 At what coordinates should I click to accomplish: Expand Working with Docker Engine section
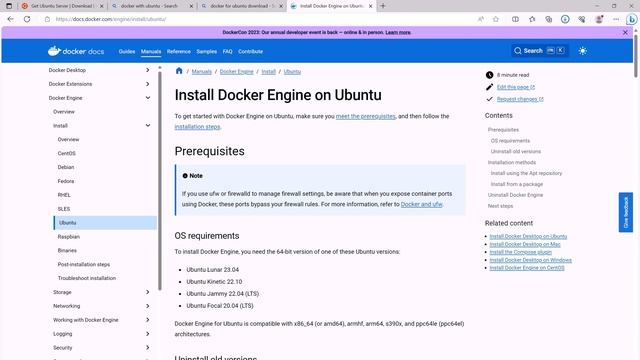pyautogui.click(x=148, y=320)
